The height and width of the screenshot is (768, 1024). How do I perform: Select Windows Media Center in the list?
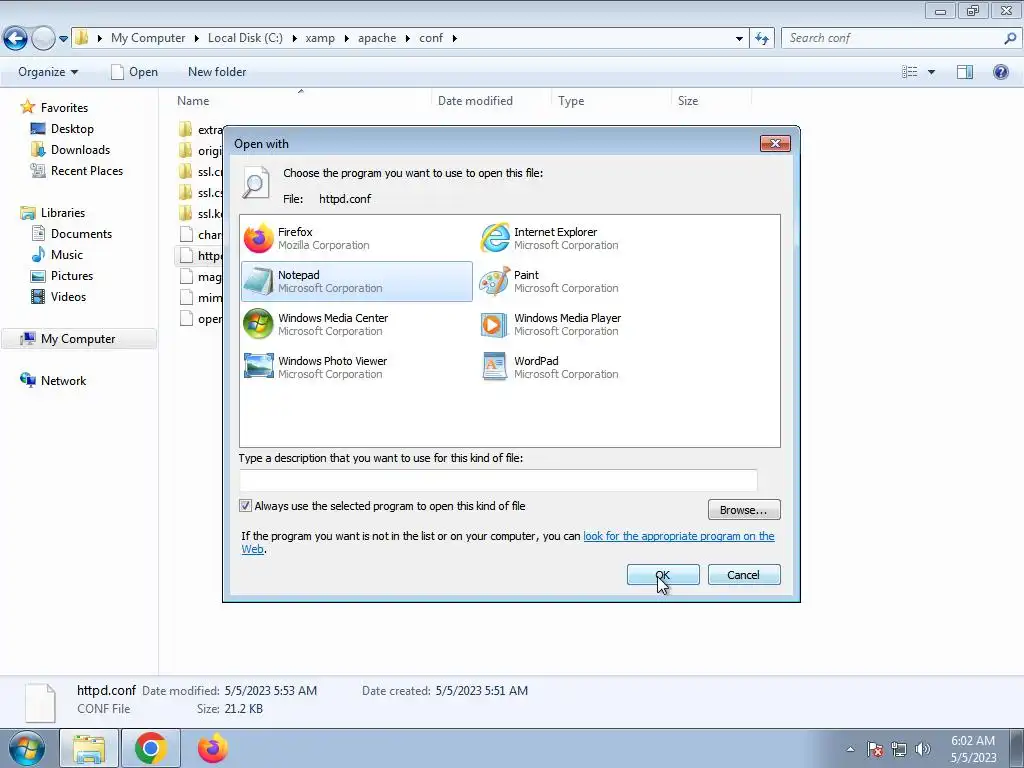357,325
